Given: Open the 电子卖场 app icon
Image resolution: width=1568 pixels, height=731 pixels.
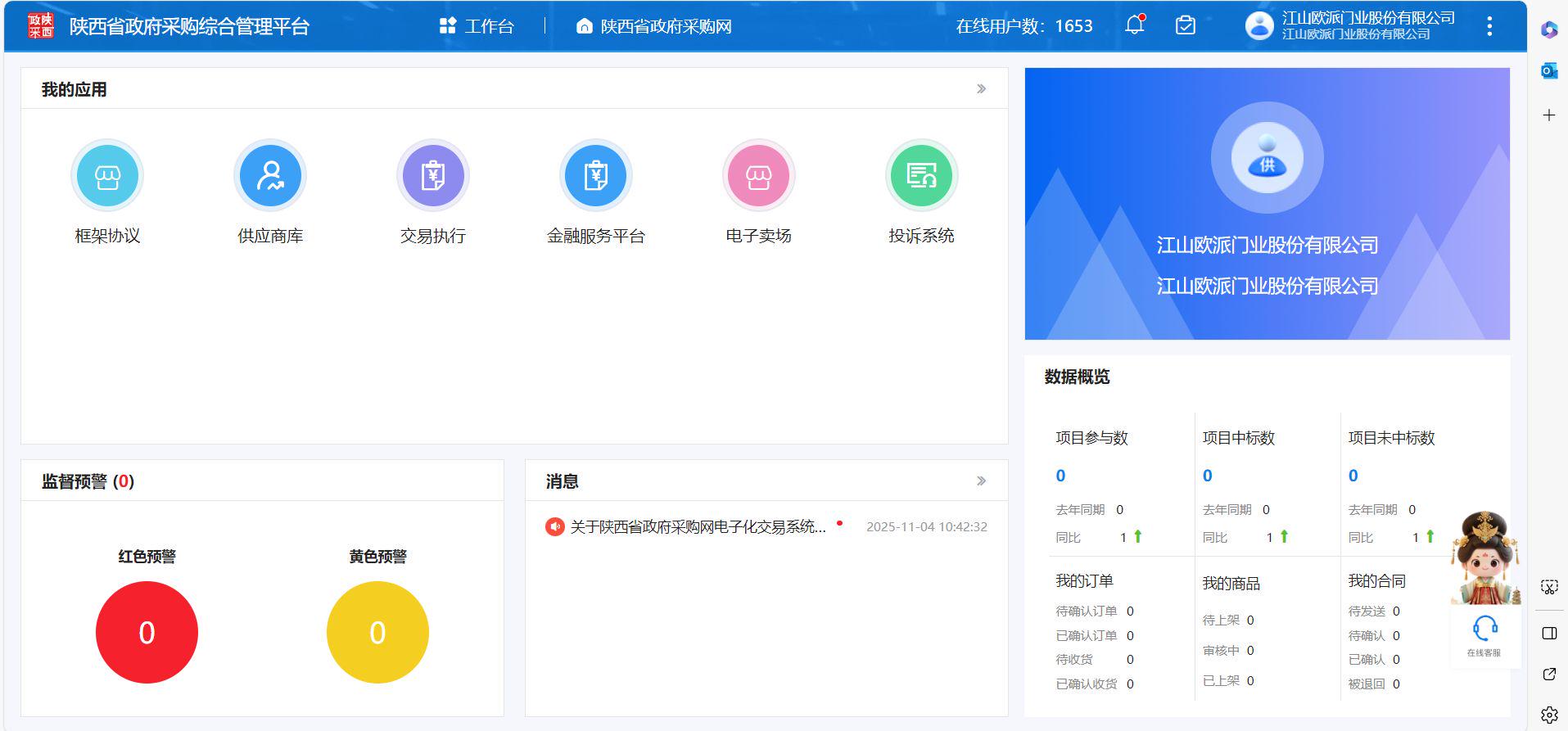Looking at the screenshot, I should click(x=759, y=176).
